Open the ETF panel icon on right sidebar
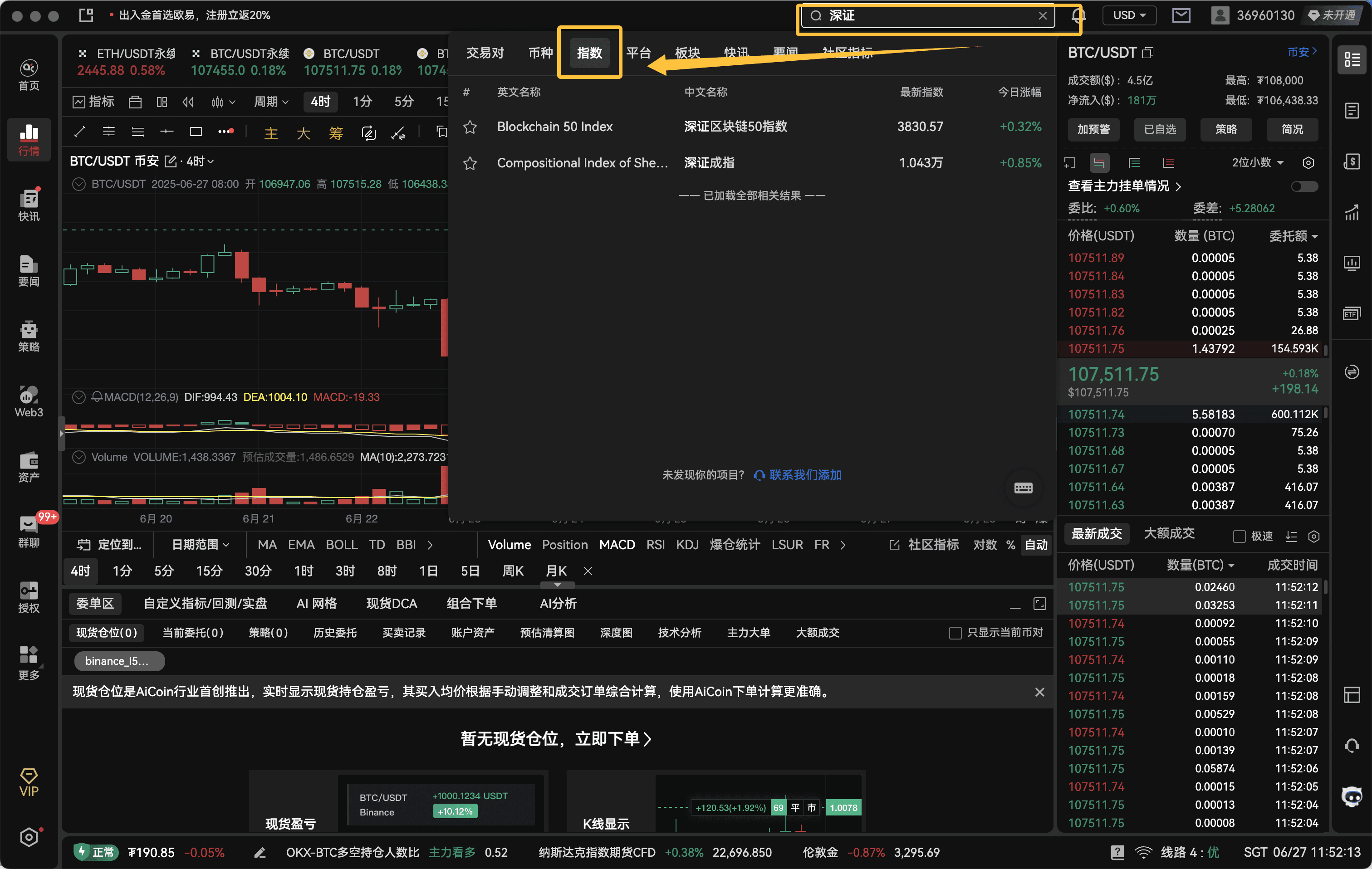1372x869 pixels. [x=1352, y=313]
